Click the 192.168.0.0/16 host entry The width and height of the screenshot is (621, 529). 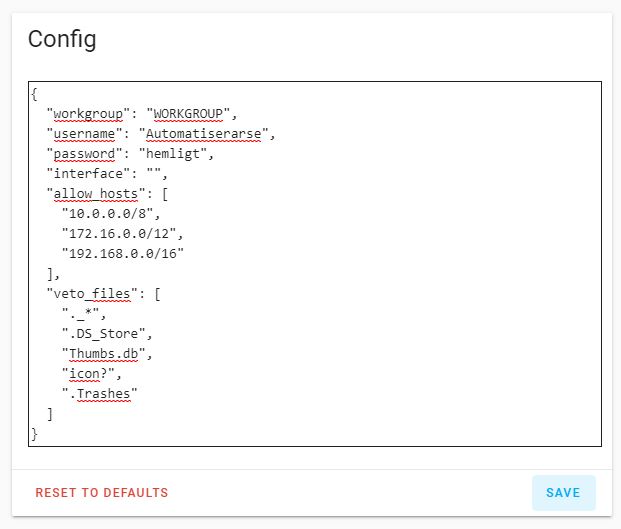point(123,253)
